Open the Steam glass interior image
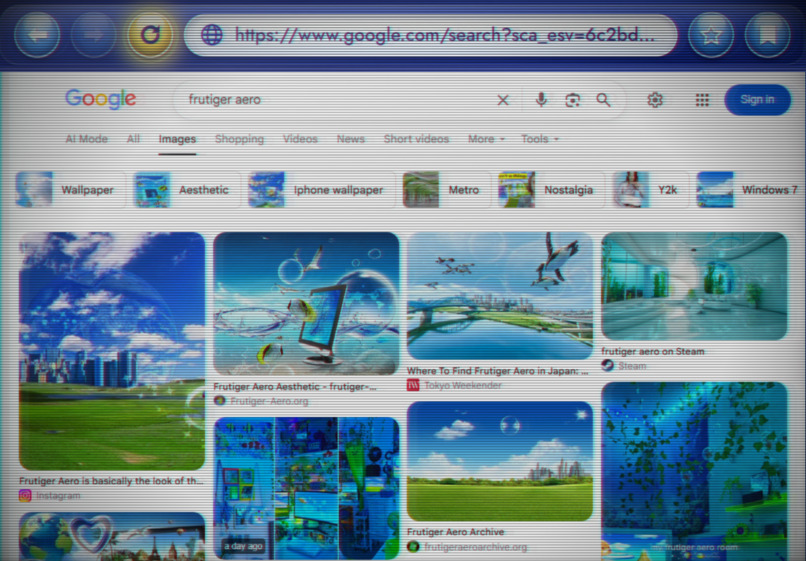806x561 pixels. tap(694, 286)
